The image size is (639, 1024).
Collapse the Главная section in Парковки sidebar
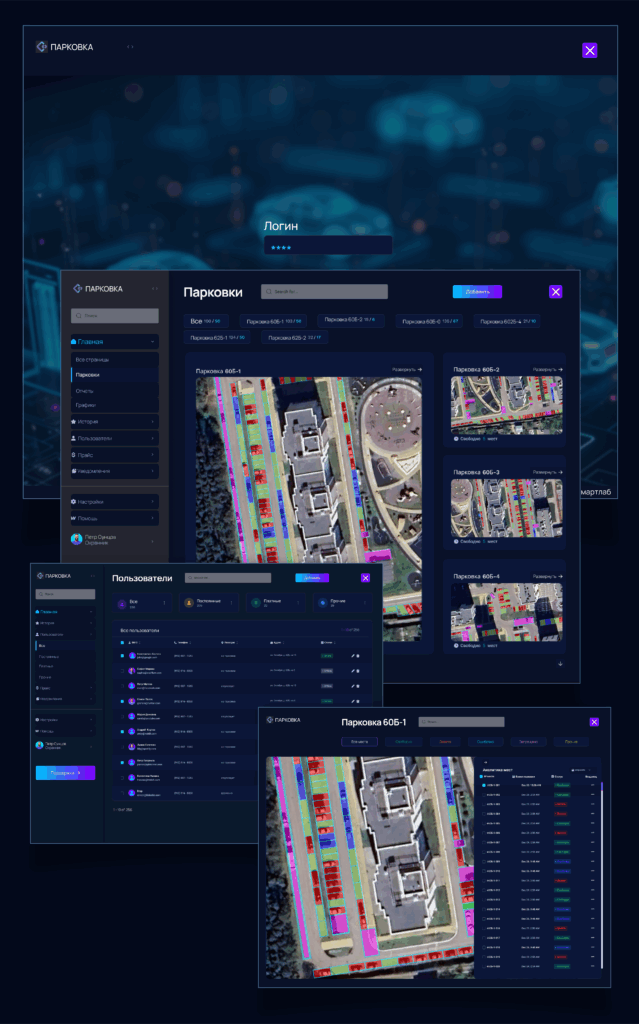click(114, 342)
